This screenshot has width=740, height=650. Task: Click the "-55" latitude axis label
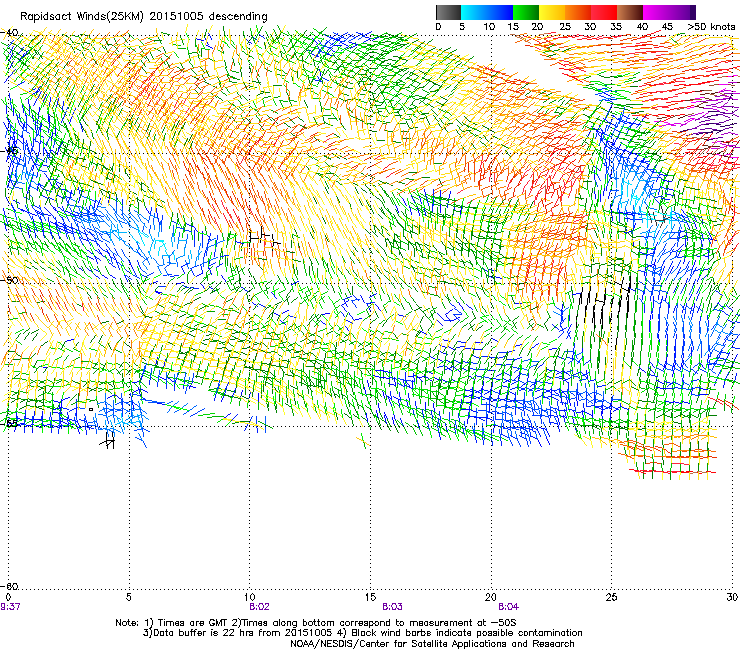click(9, 423)
